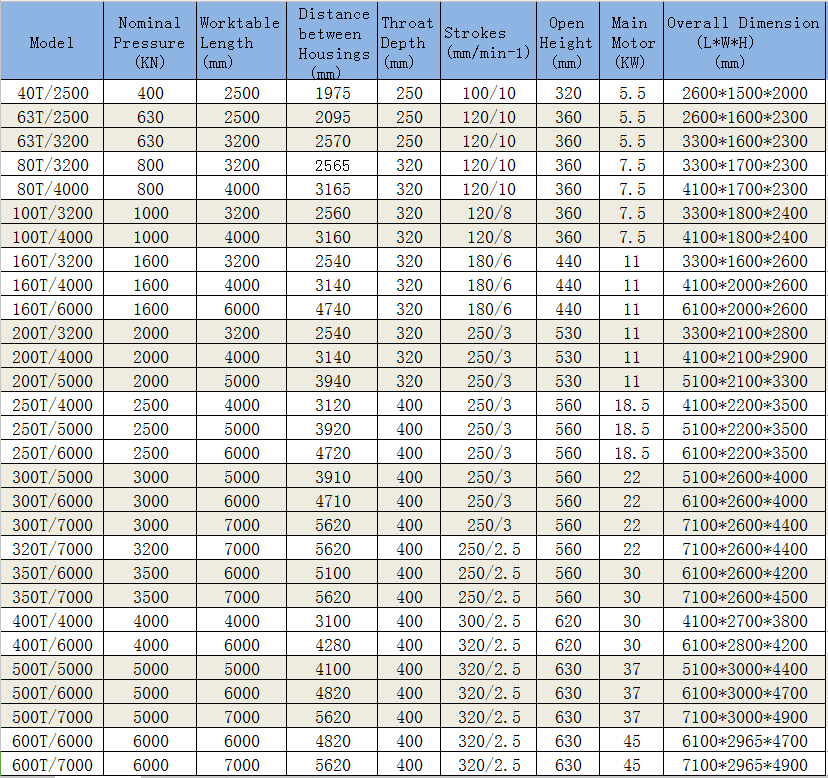Select the 400T/4000 model cell
828x778 pixels.
(x=53, y=621)
